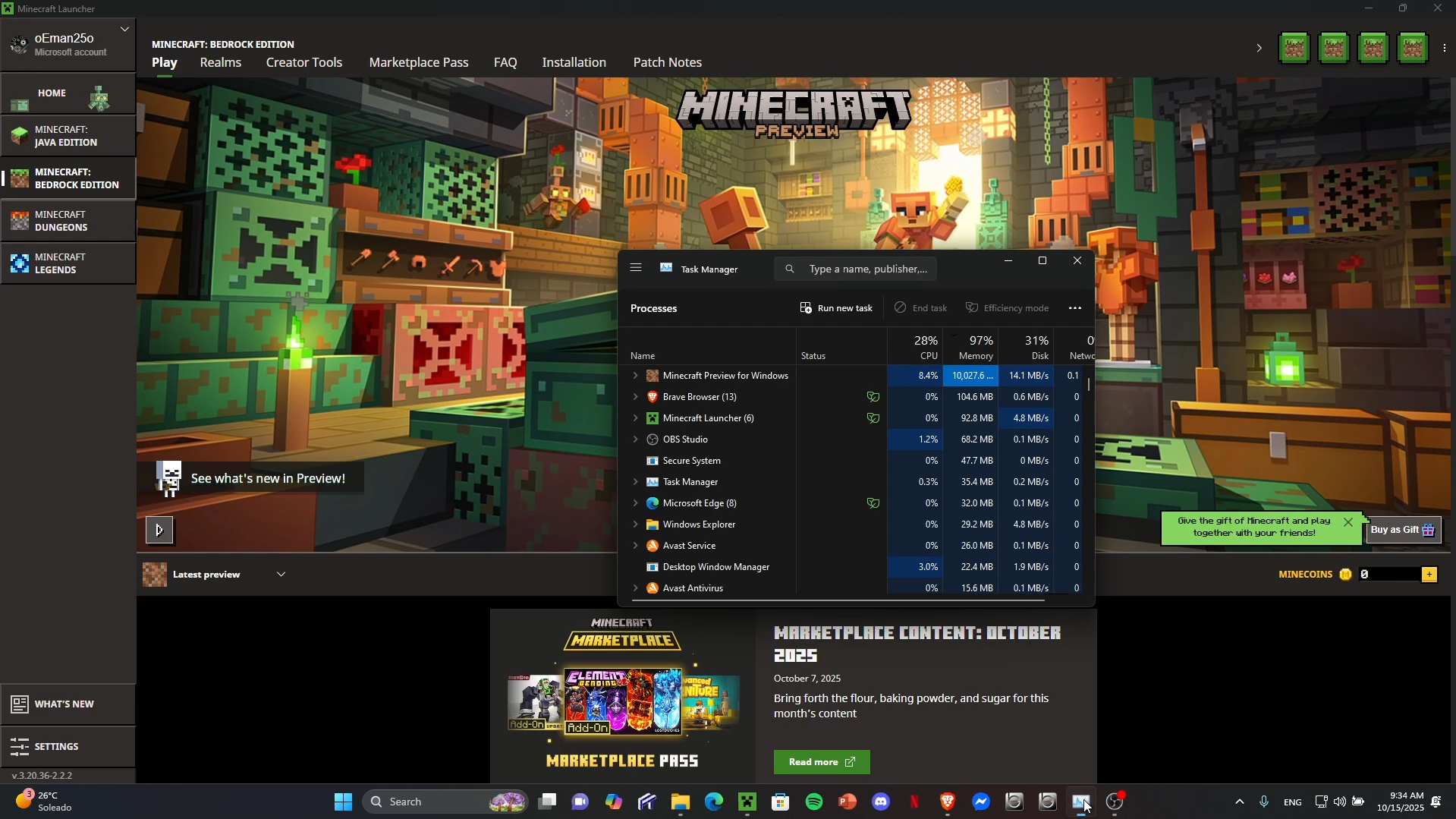1456x819 pixels.
Task: Dismiss the gift of Minecraft tooltip
Action: [x=1348, y=522]
